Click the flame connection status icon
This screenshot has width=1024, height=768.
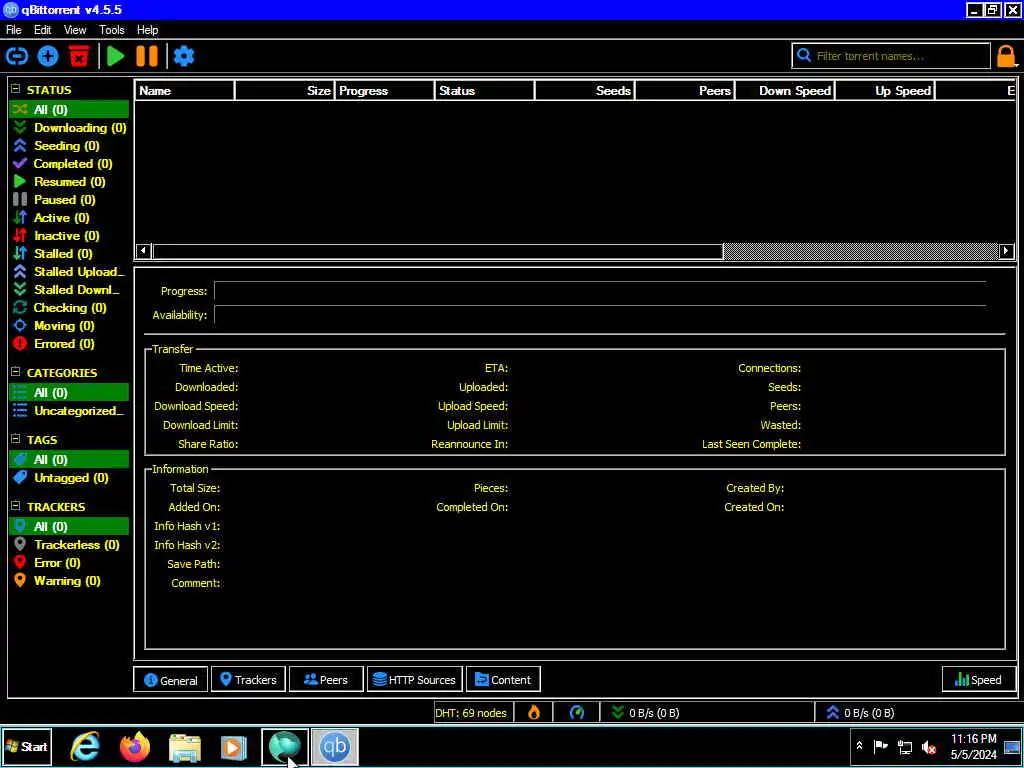[x=534, y=712]
